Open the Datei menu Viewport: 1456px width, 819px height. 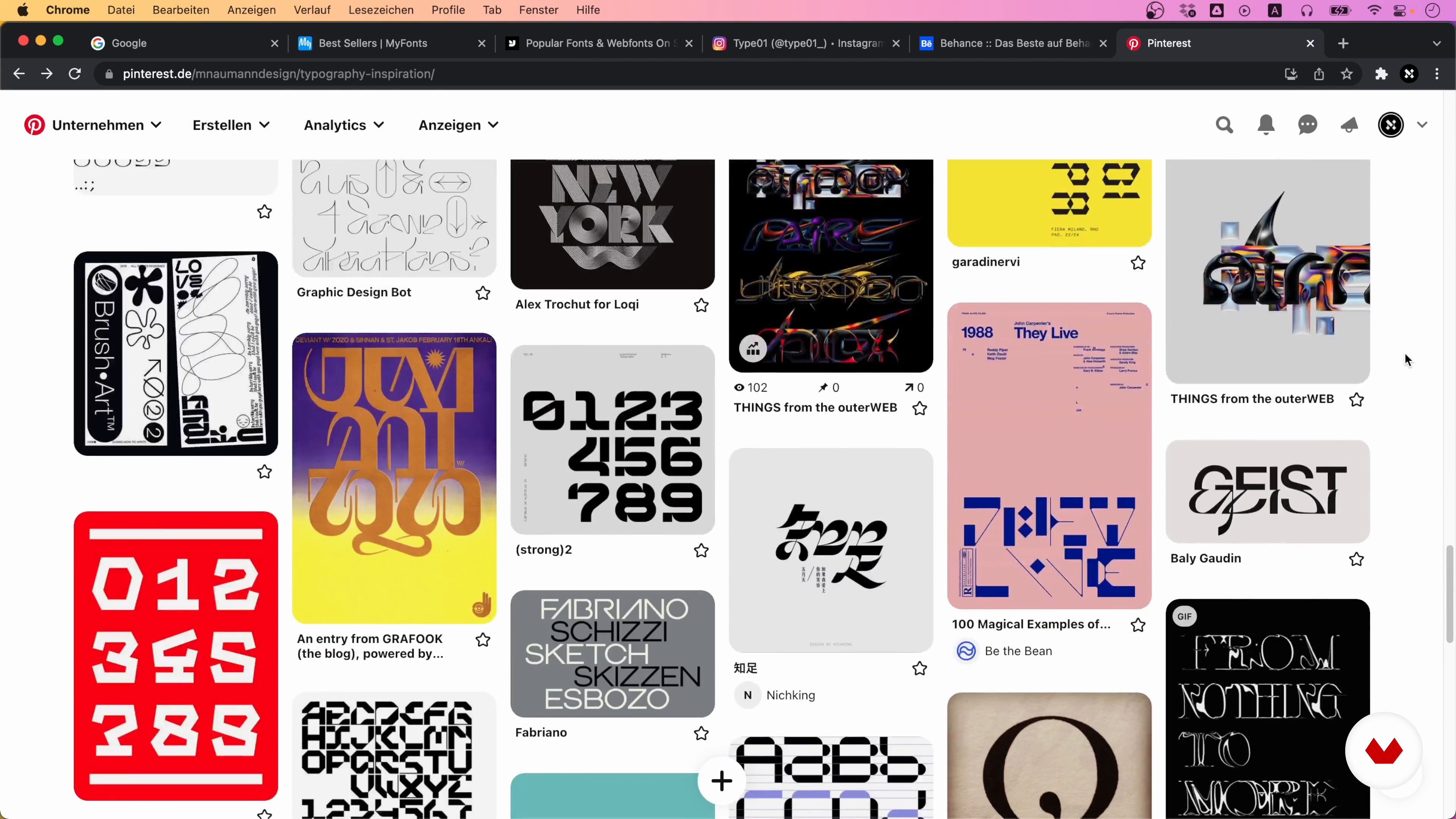[121, 10]
